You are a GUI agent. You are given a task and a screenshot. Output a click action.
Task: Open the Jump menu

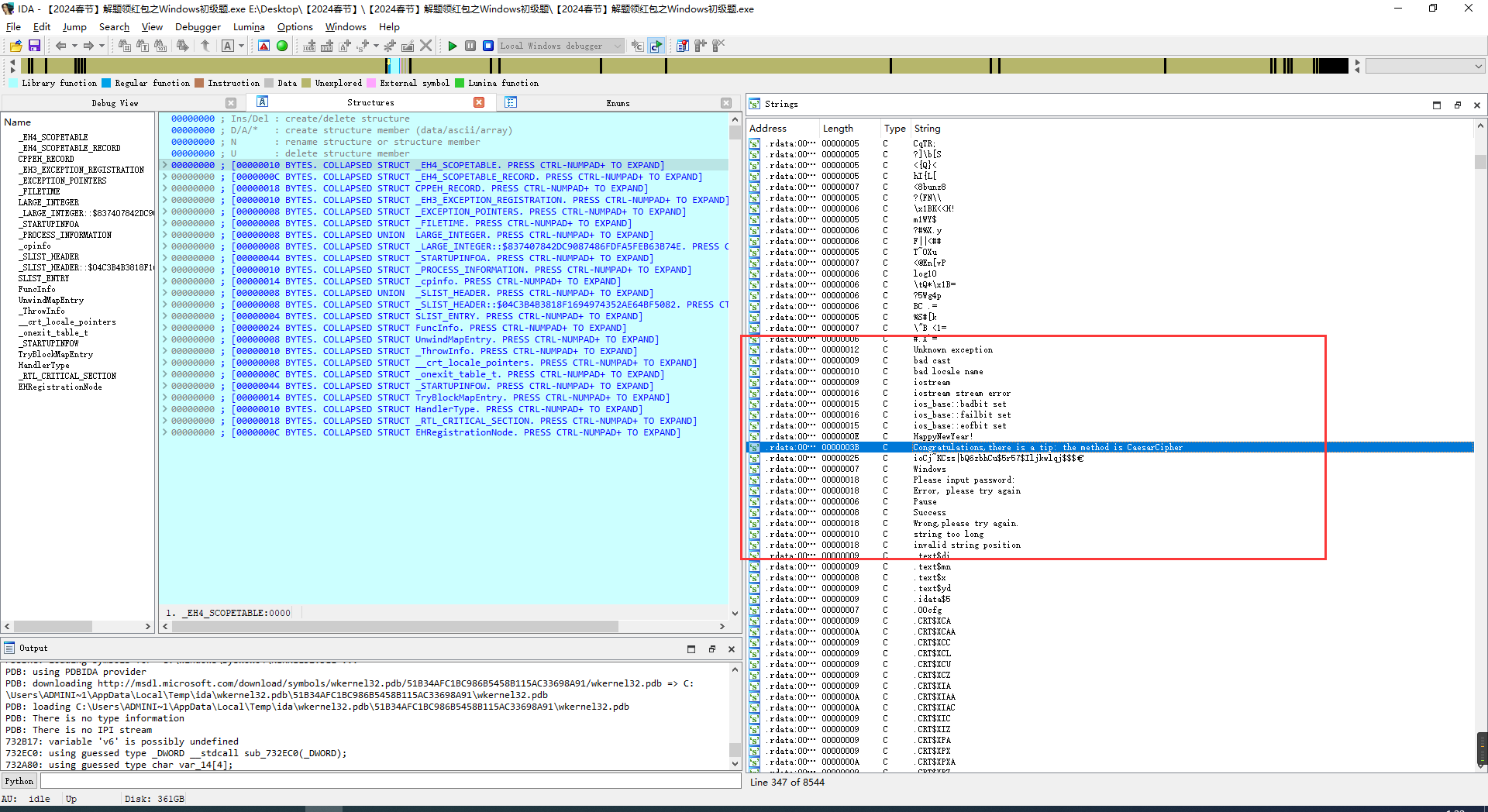[x=74, y=26]
